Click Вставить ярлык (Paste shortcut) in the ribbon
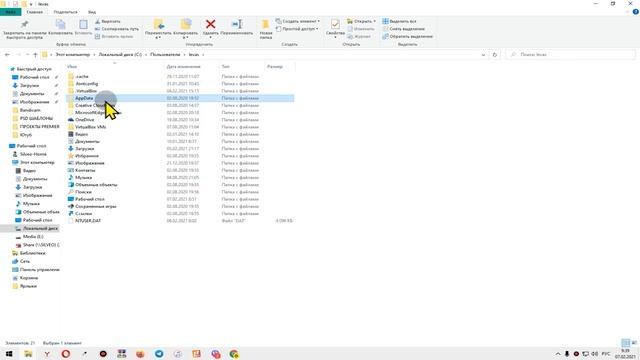This screenshot has height=360, width=640. [114, 37]
